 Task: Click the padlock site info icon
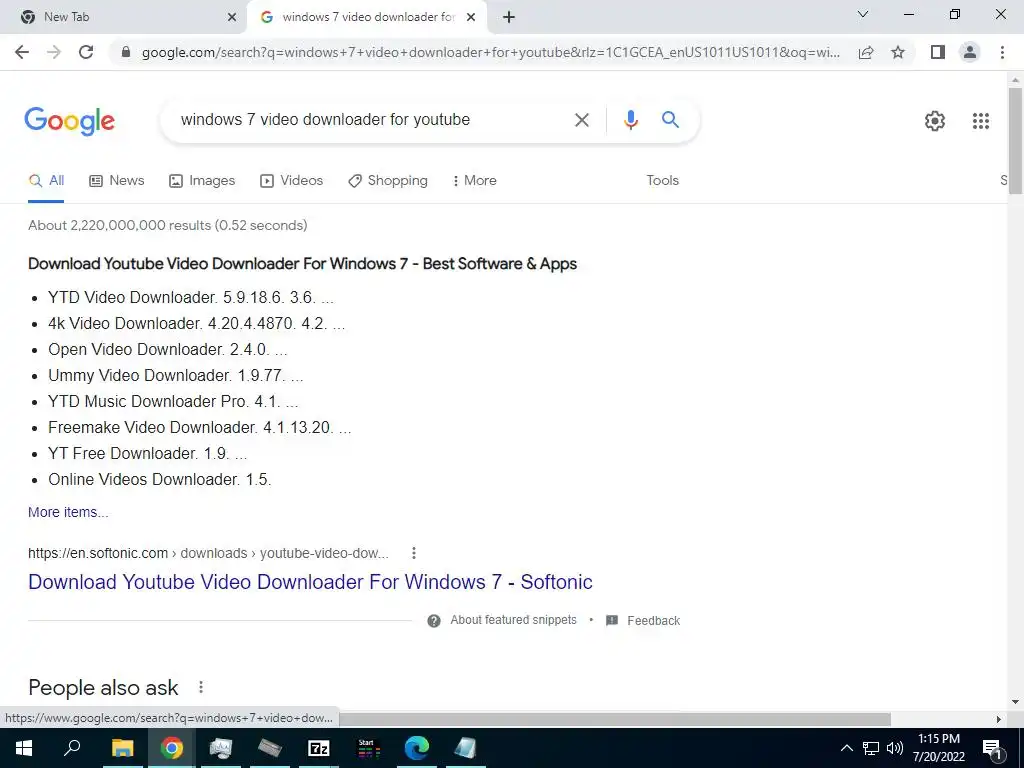[x=126, y=52]
